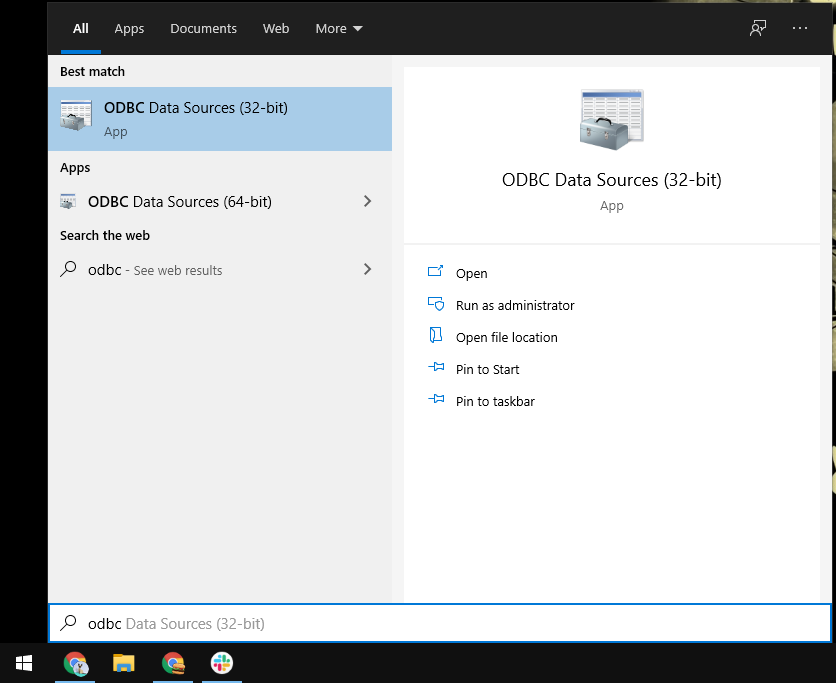Select ODBC Data Sources (64-bit) app result
Viewport: 836px width, 683px height.
(220, 202)
